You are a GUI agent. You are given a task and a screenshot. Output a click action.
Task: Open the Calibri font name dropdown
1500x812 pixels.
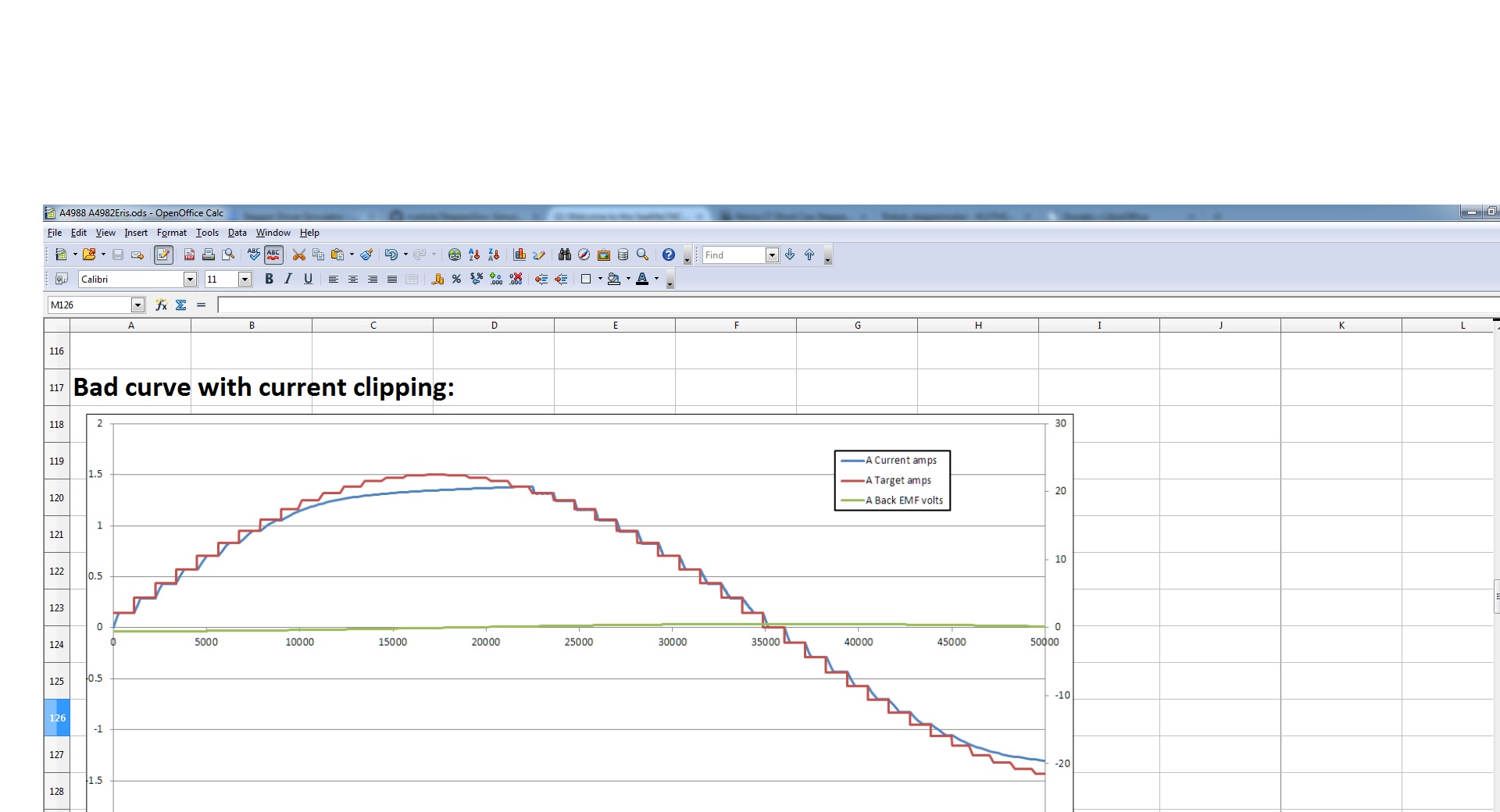[x=190, y=280]
